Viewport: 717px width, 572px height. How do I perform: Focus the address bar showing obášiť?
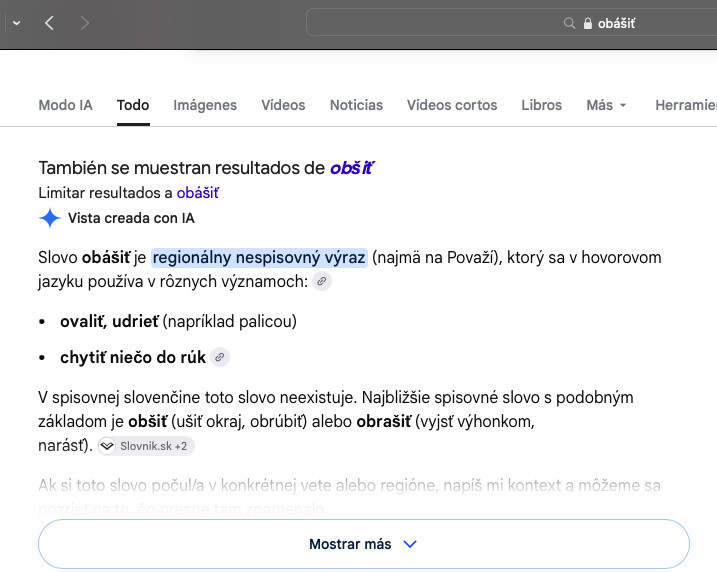[x=511, y=23]
